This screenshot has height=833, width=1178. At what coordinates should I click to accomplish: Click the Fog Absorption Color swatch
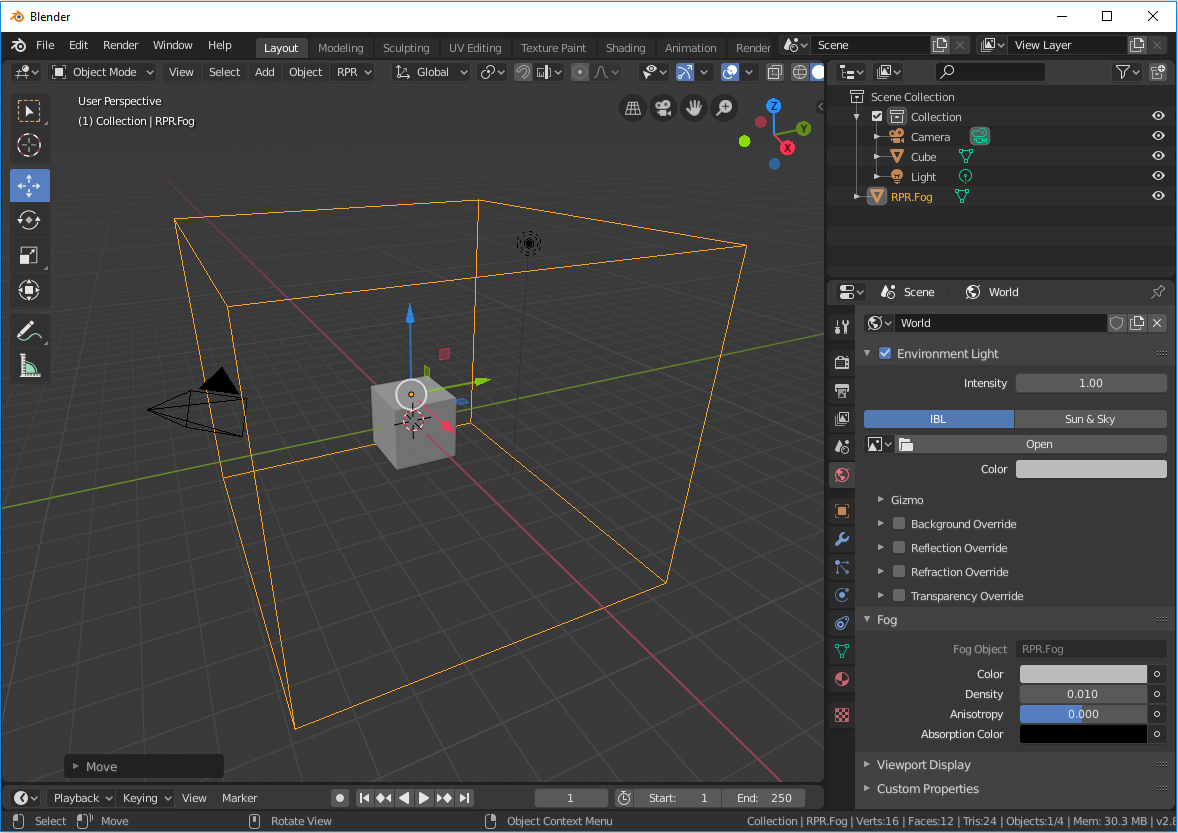[x=1083, y=734]
